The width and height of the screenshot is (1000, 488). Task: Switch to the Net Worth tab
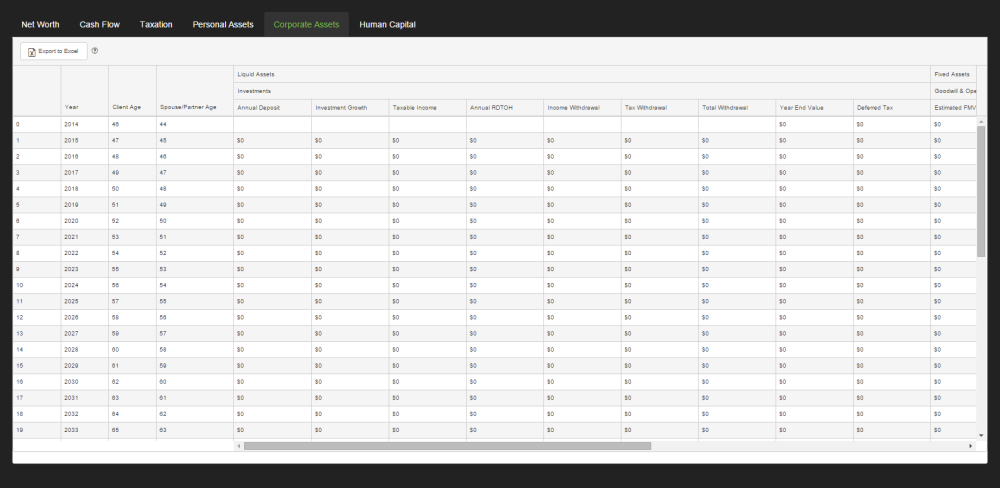(x=40, y=24)
